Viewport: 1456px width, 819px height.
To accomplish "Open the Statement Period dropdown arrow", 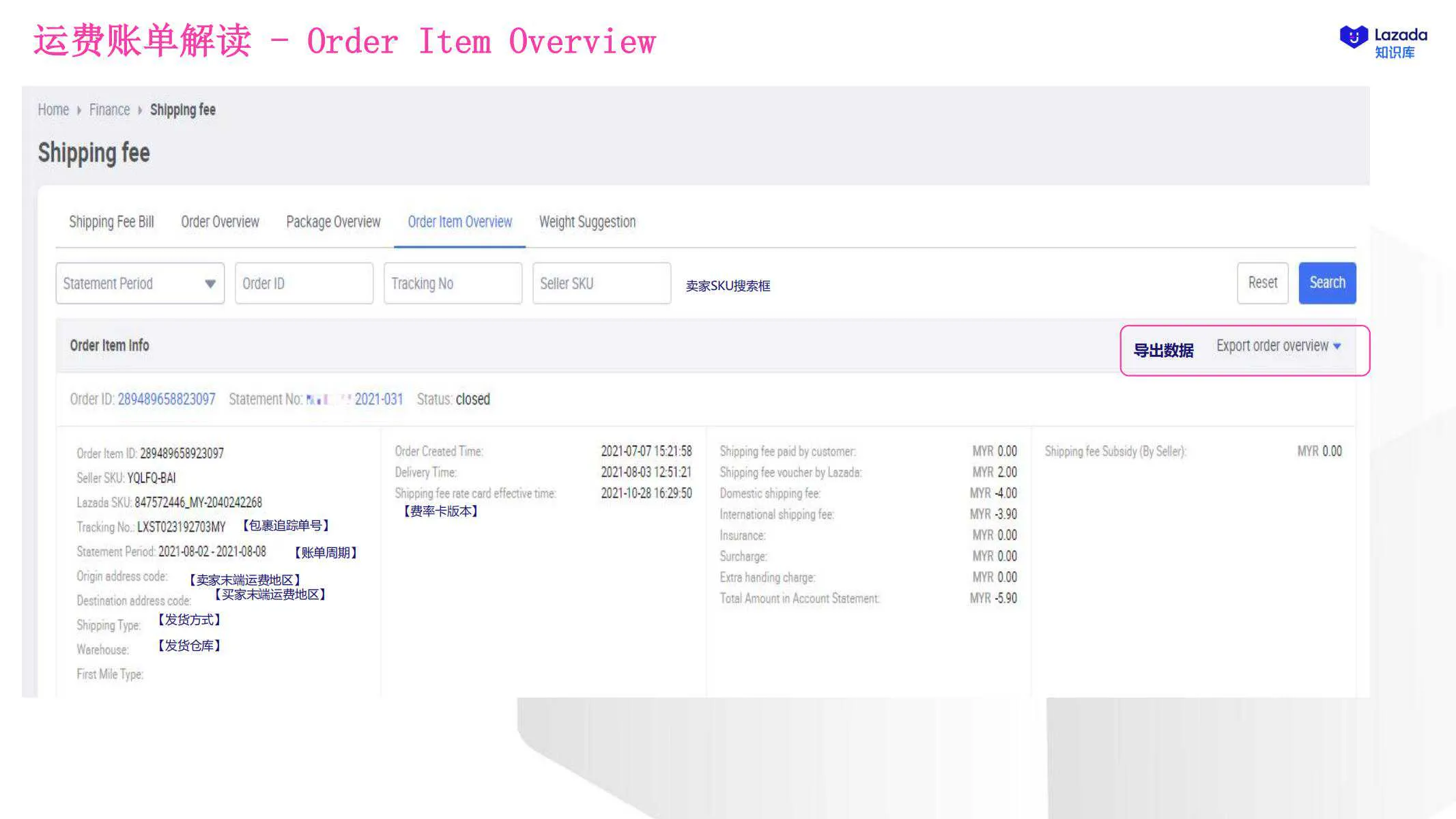I will (211, 283).
